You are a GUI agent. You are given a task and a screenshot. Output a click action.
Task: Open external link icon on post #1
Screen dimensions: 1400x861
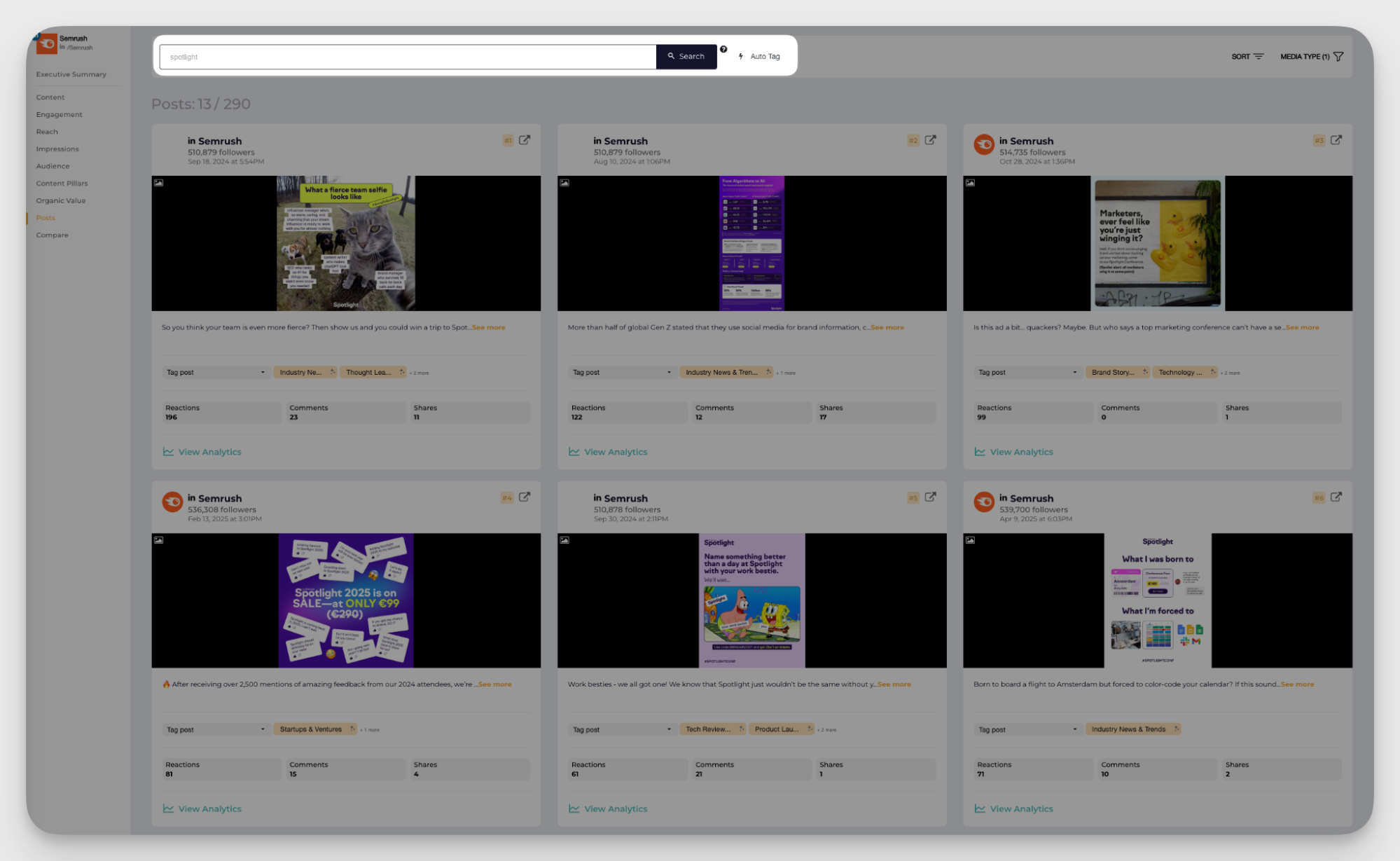click(525, 140)
